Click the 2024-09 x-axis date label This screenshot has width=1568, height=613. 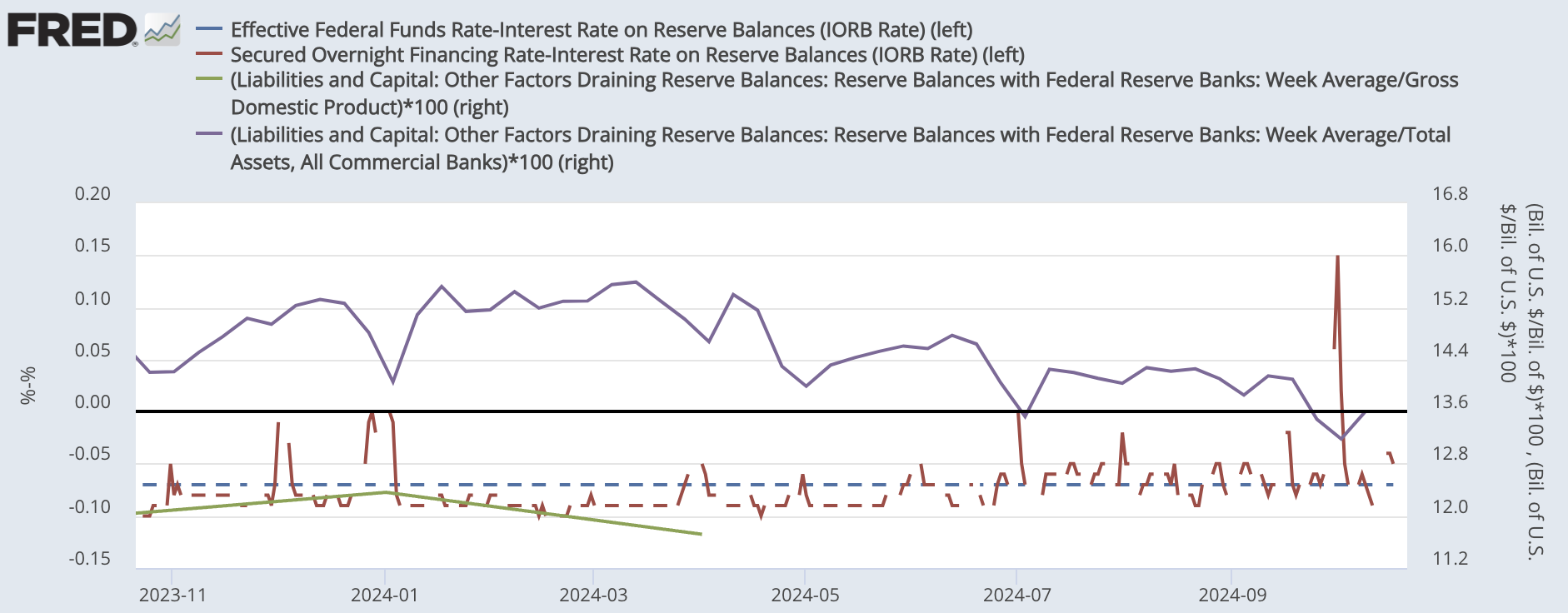(1232, 595)
